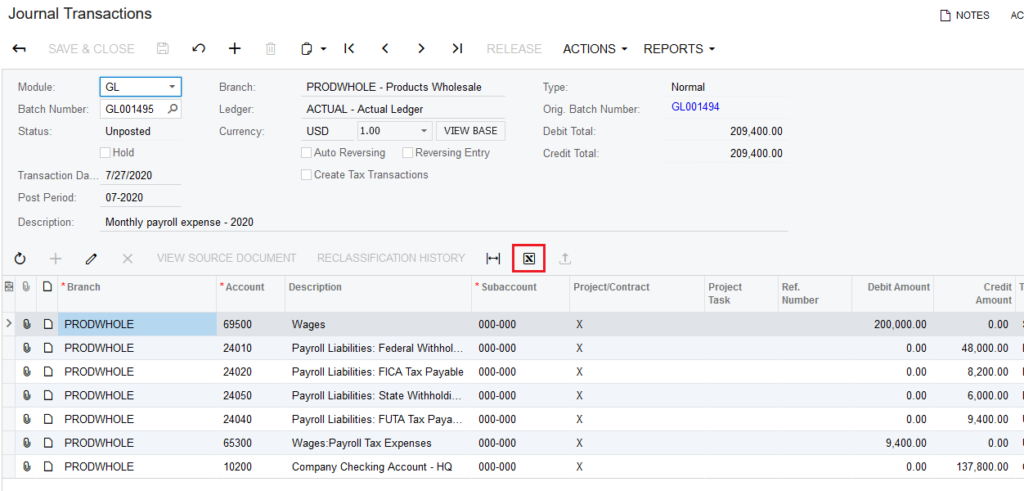Open the grid column configuration icon
Image resolution: width=1024 pixels, height=491 pixels.
click(x=9, y=287)
